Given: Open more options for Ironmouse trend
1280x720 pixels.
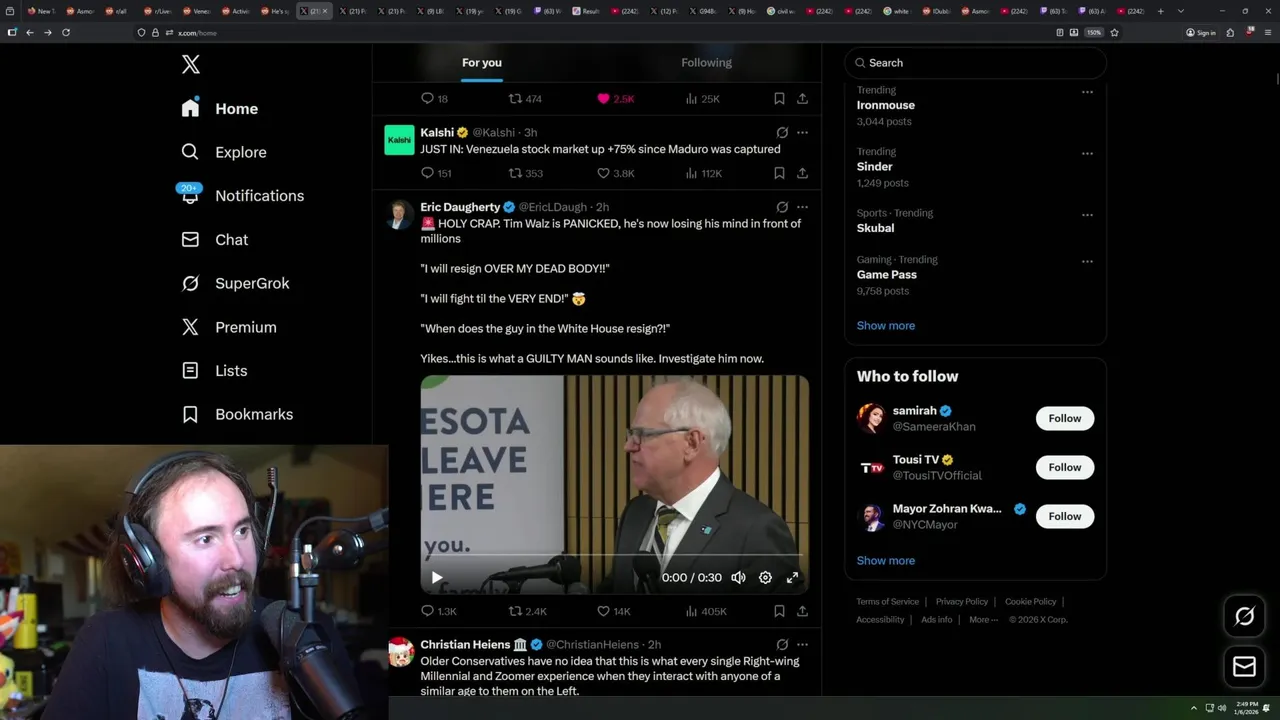Looking at the screenshot, I should 1087,92.
